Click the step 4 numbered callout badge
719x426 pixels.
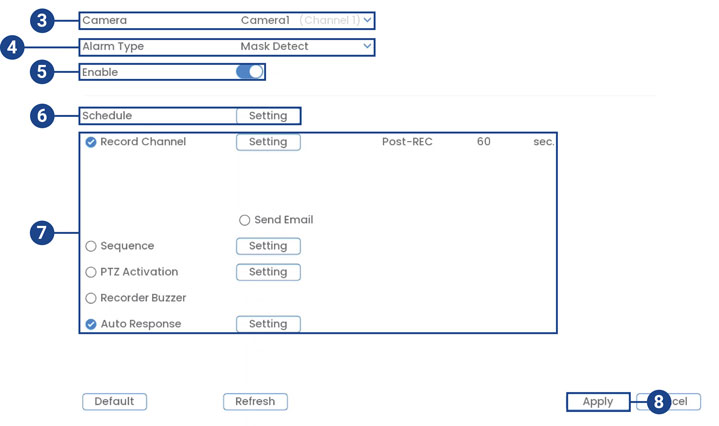(12, 47)
